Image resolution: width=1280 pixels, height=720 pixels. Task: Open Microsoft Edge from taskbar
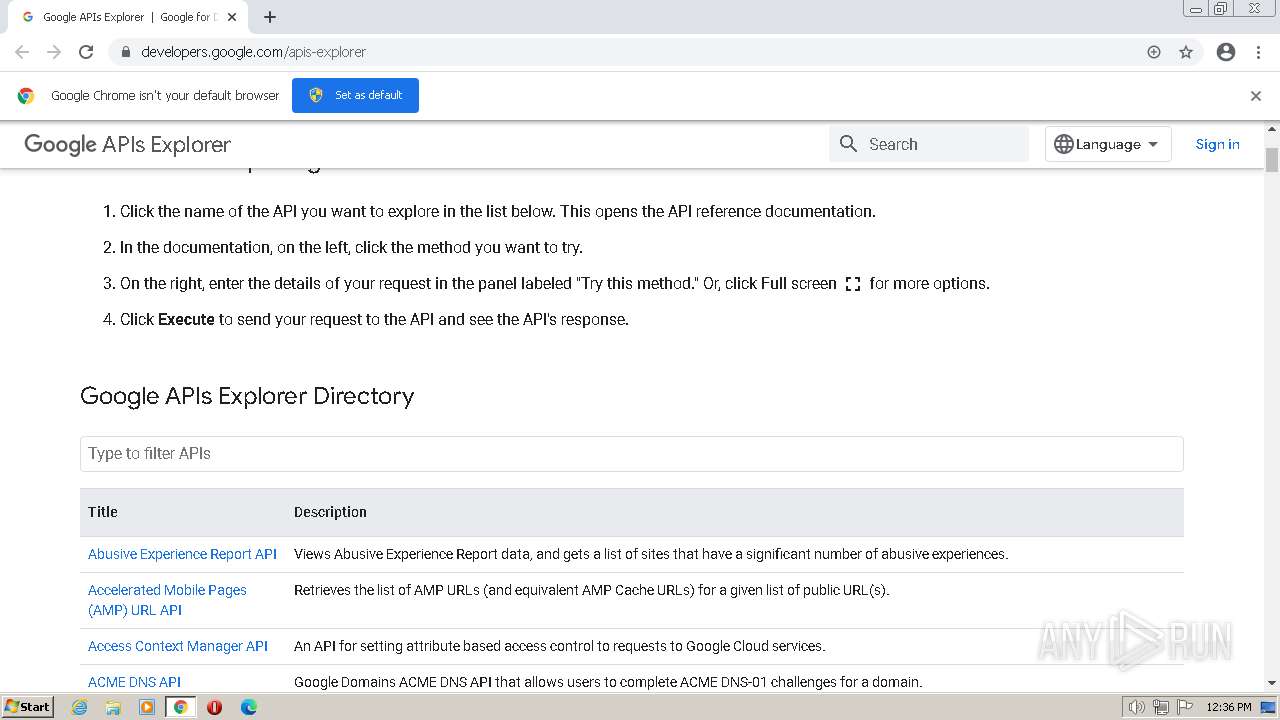pyautogui.click(x=248, y=707)
